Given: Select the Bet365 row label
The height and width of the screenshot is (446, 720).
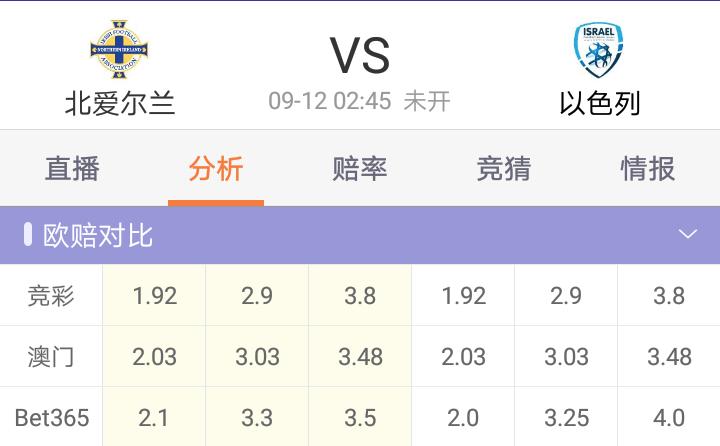Looking at the screenshot, I should point(51,417).
